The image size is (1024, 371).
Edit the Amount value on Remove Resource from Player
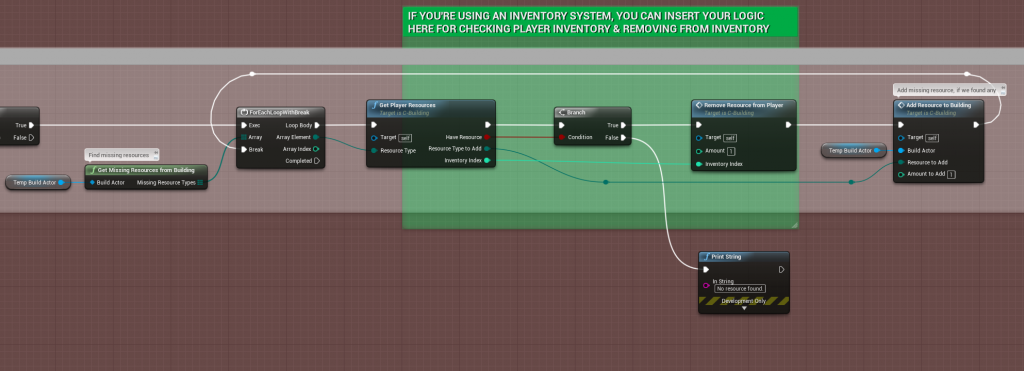(731, 151)
